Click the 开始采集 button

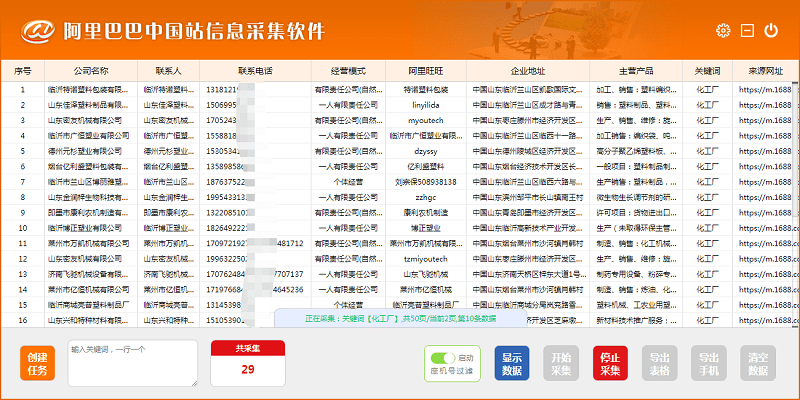(x=561, y=363)
